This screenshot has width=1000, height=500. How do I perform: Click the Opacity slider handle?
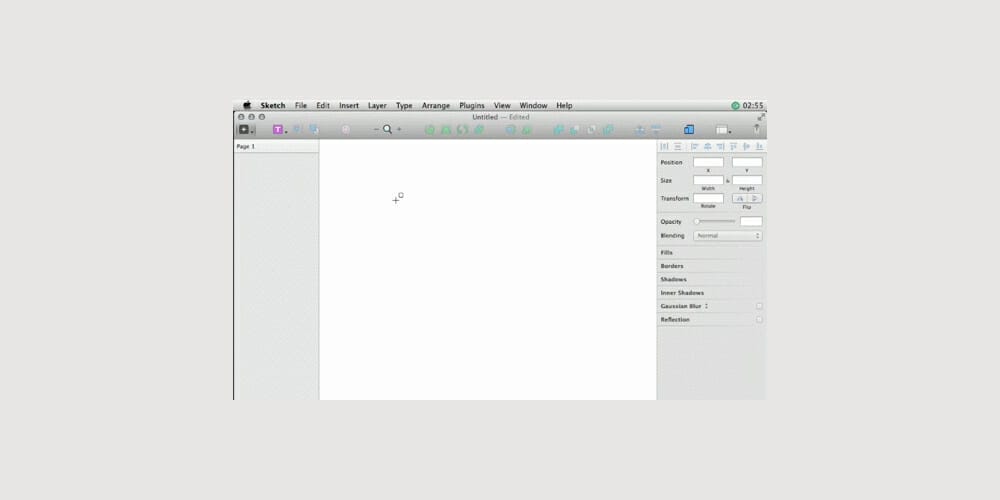tap(697, 221)
